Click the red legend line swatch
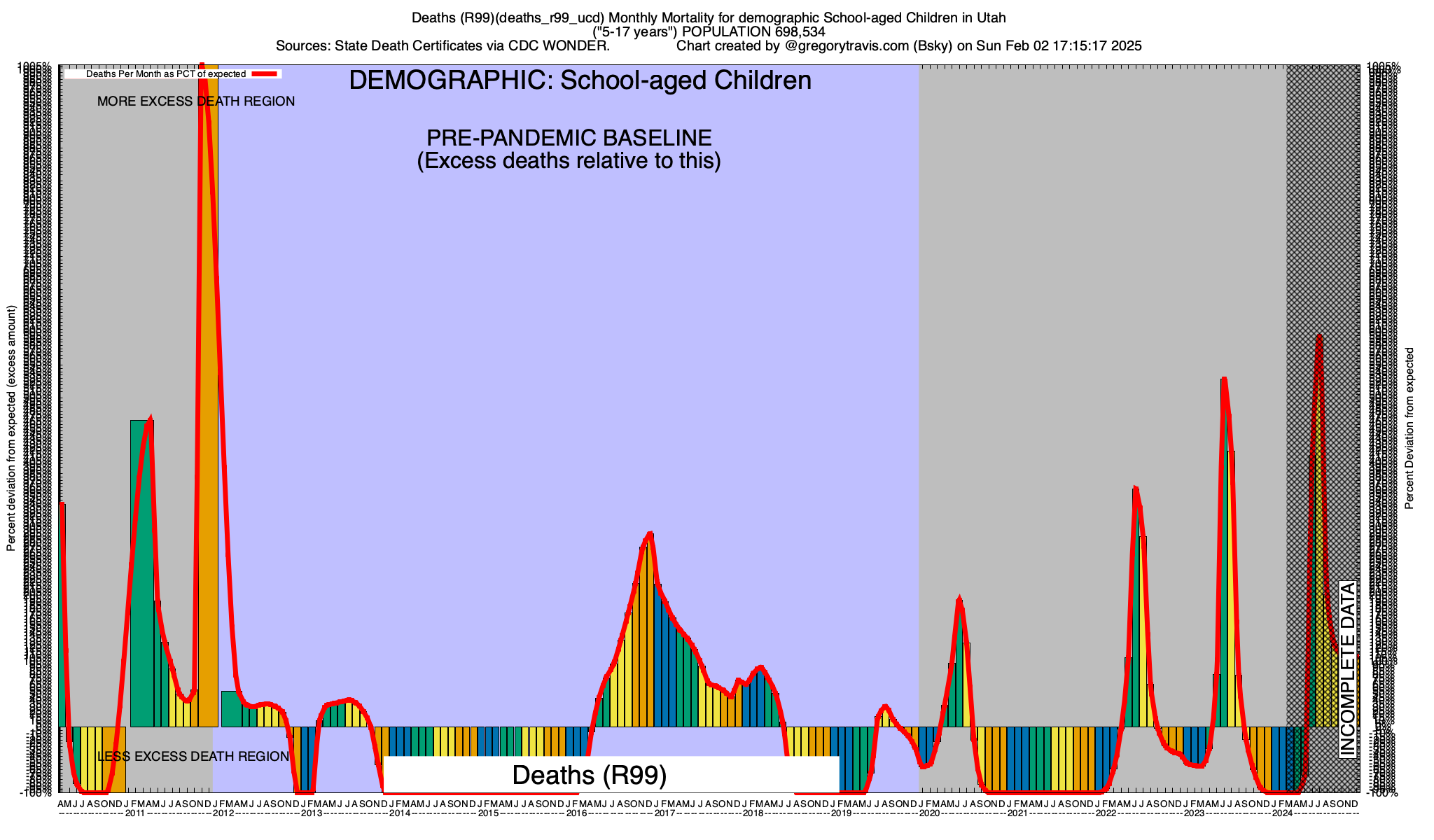This screenshot has height=840, width=1434. [265, 73]
